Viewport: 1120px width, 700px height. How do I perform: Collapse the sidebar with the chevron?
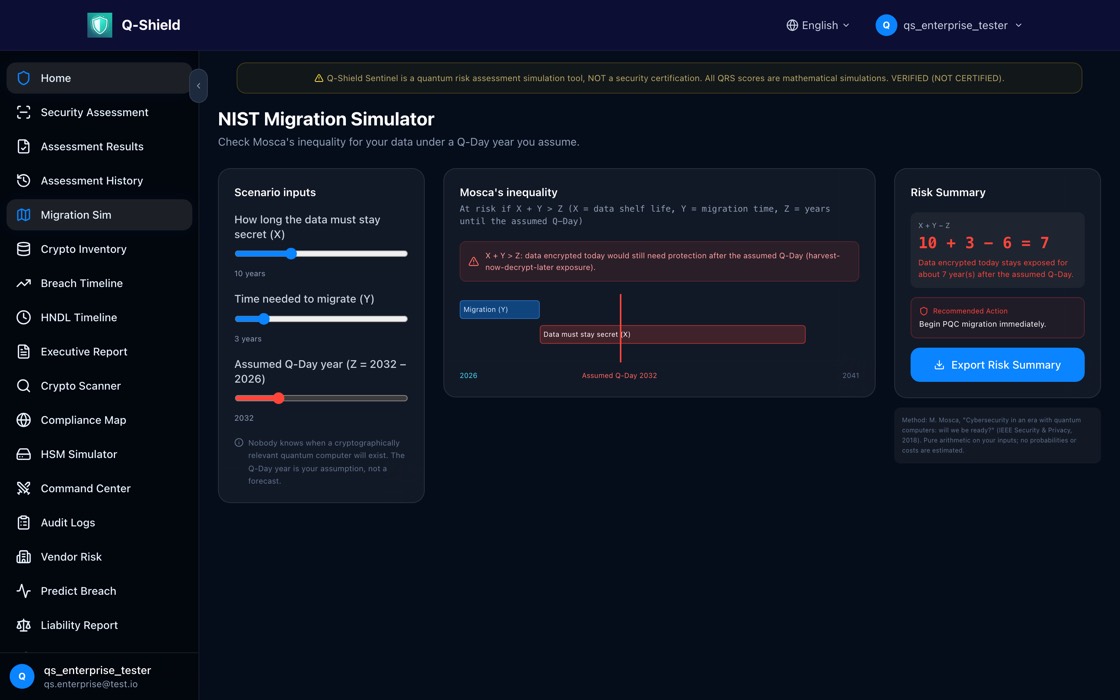[199, 86]
